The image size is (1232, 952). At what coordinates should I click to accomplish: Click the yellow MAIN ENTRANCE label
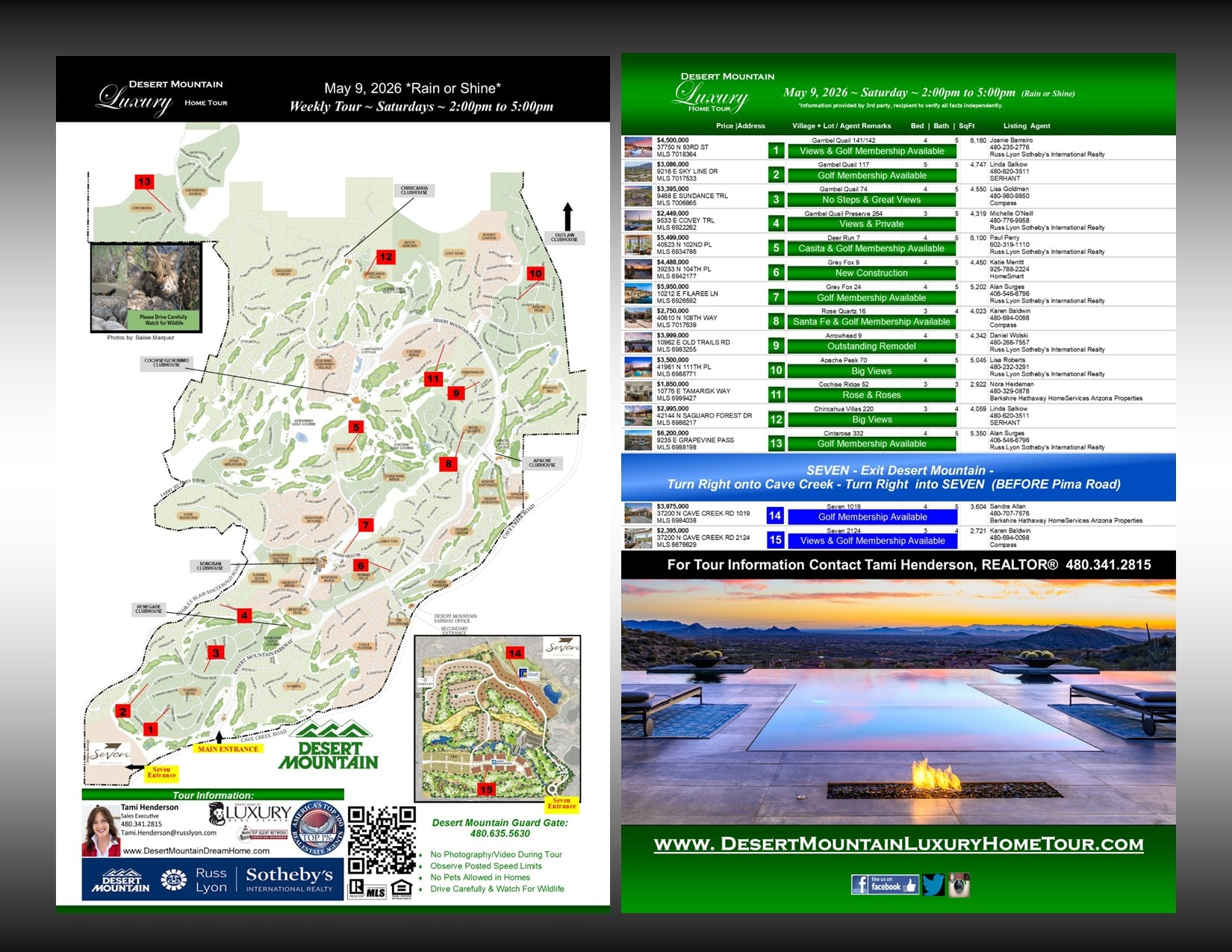(228, 749)
